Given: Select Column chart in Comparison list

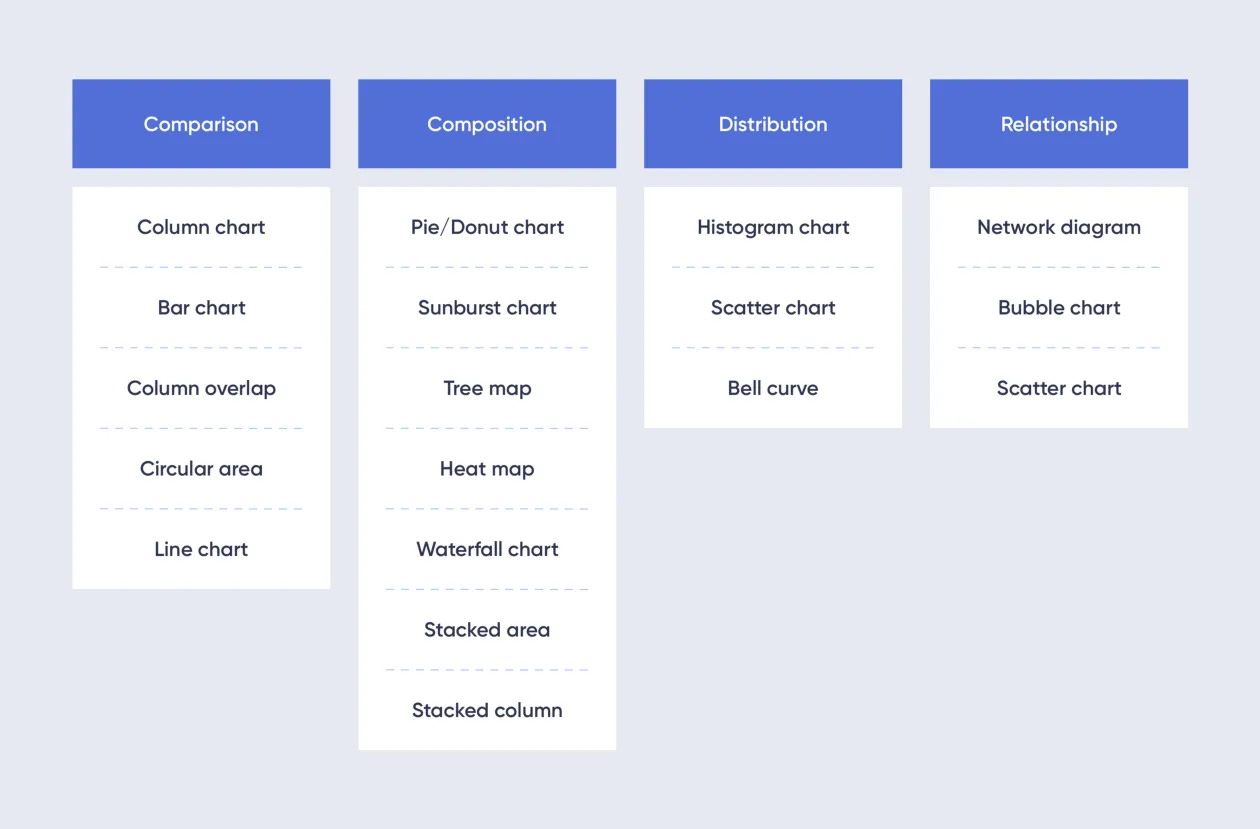Looking at the screenshot, I should click(x=201, y=227).
